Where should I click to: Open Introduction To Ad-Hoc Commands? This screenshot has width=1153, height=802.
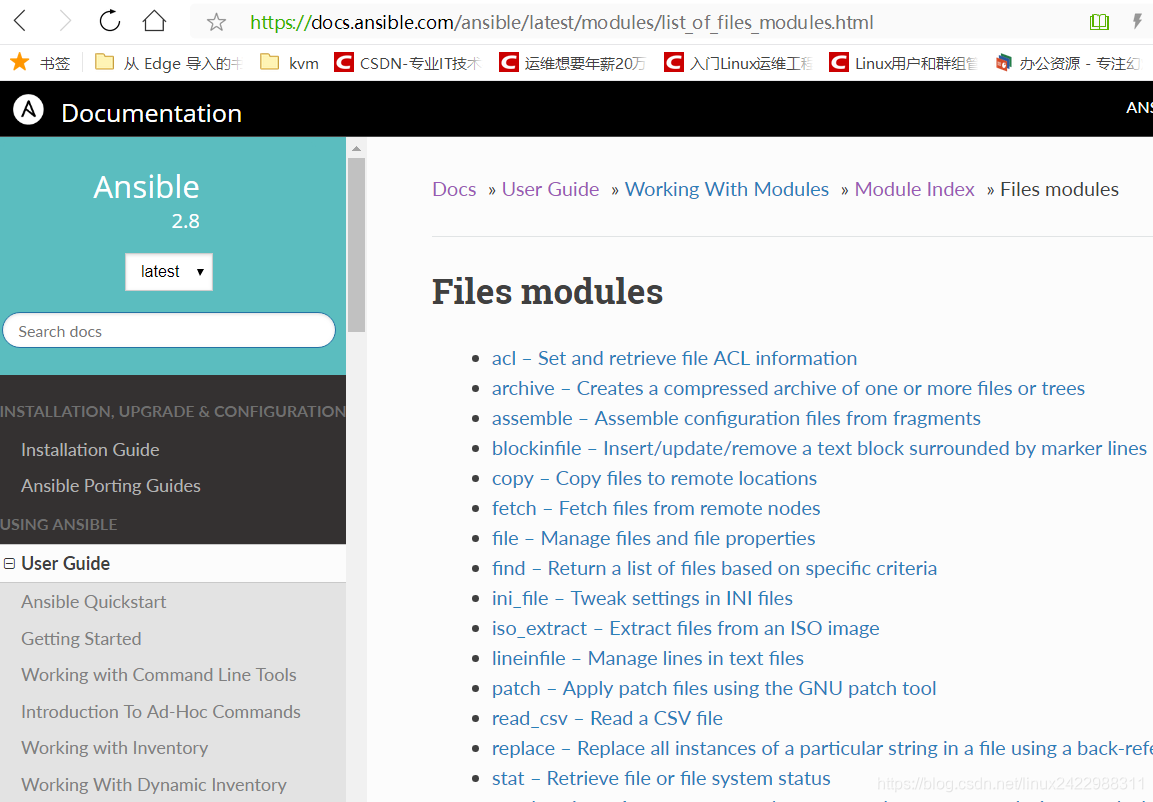coord(161,712)
